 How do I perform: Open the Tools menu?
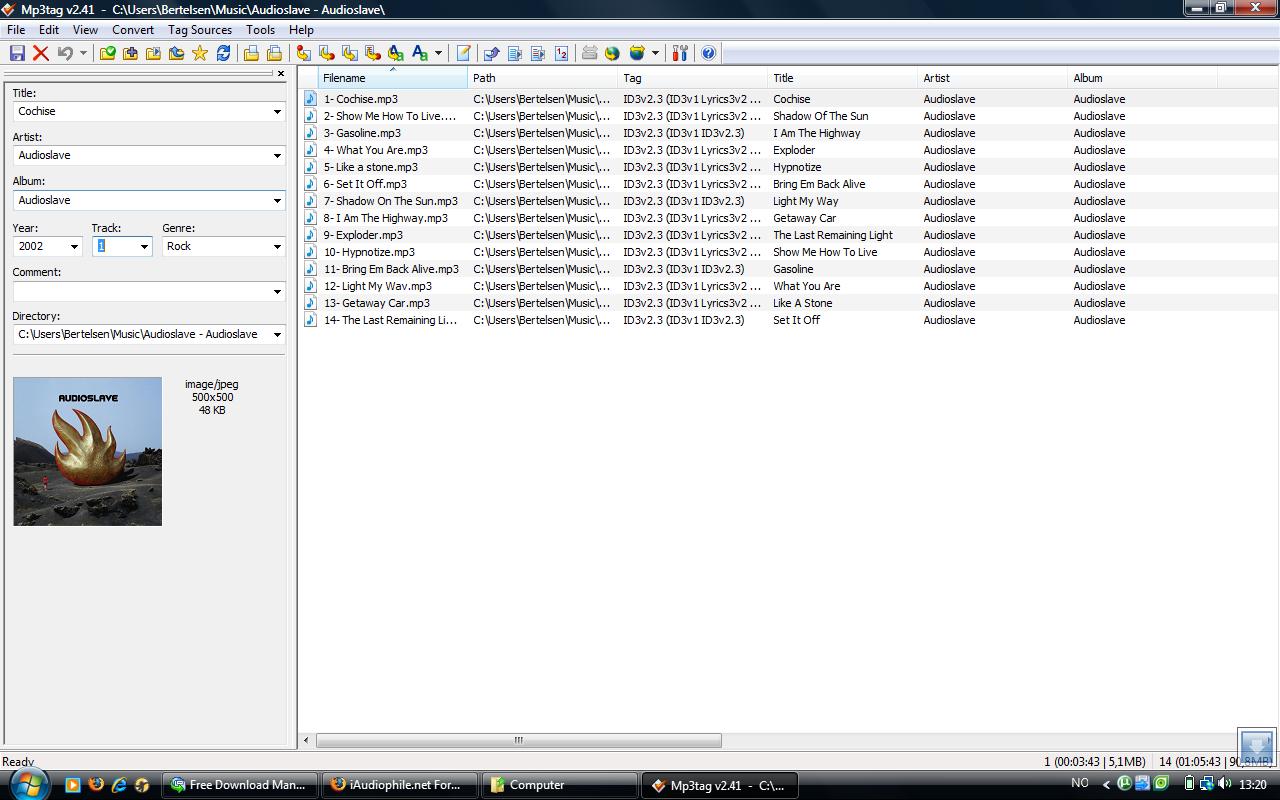[x=260, y=30]
